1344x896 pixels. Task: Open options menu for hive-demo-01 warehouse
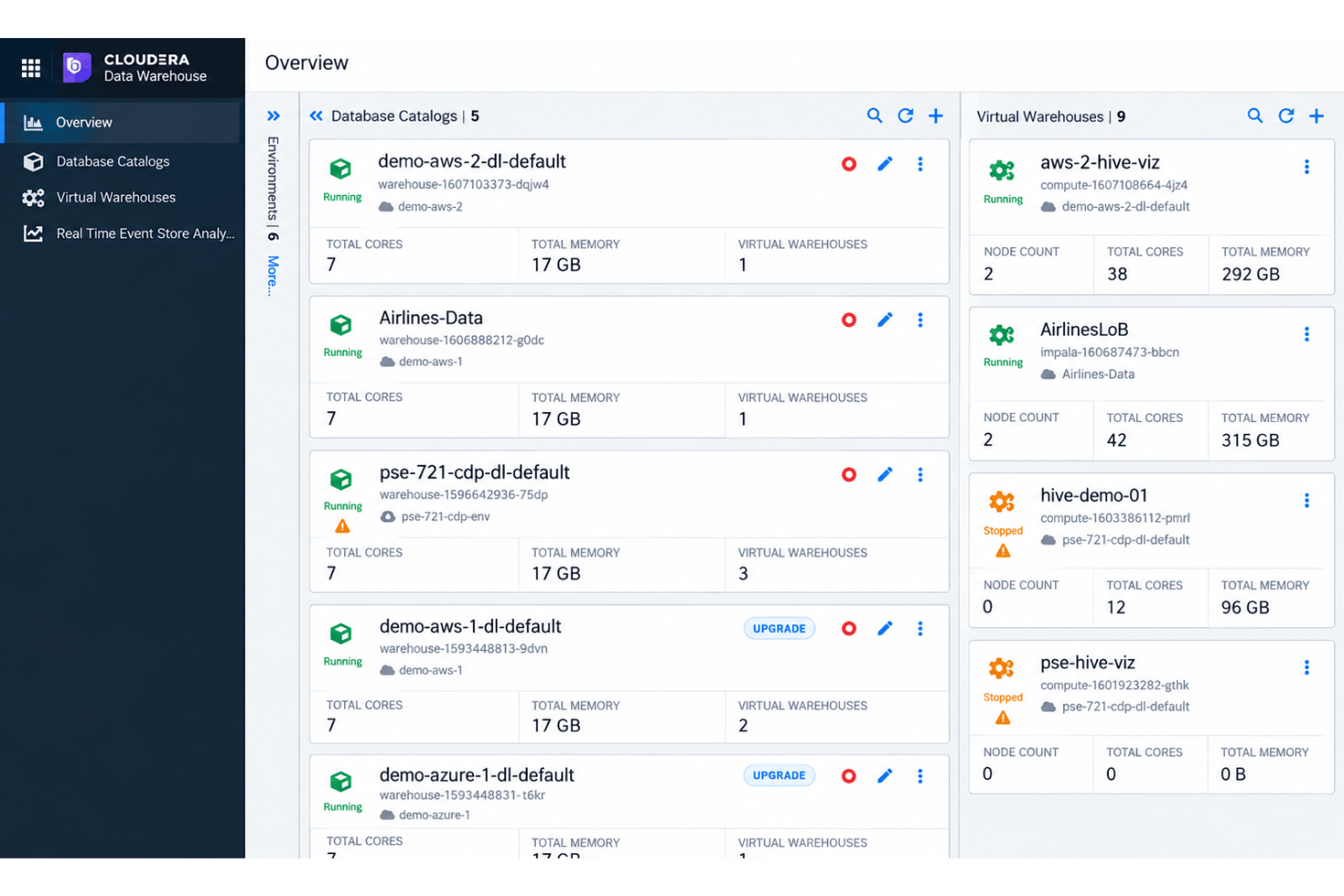[1307, 500]
